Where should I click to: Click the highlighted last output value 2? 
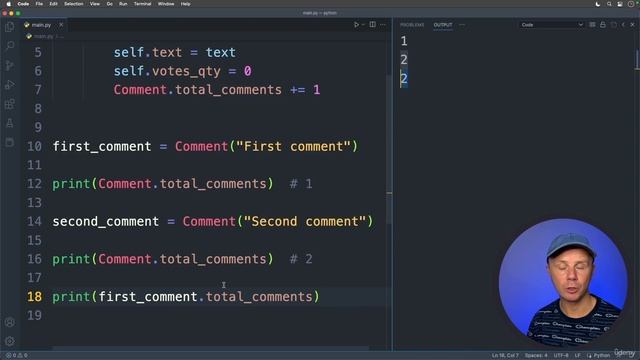point(404,78)
